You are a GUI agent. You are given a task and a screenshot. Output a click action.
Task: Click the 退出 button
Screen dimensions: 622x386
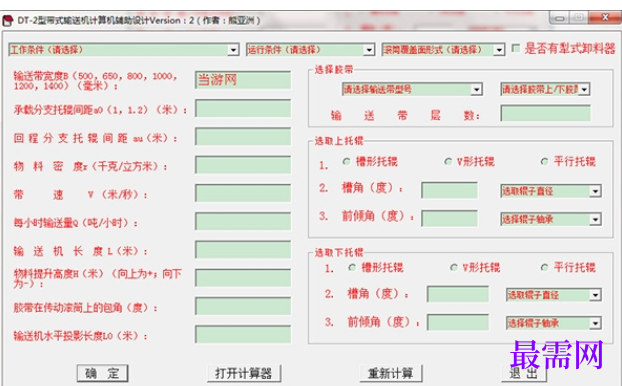pyautogui.click(x=524, y=373)
